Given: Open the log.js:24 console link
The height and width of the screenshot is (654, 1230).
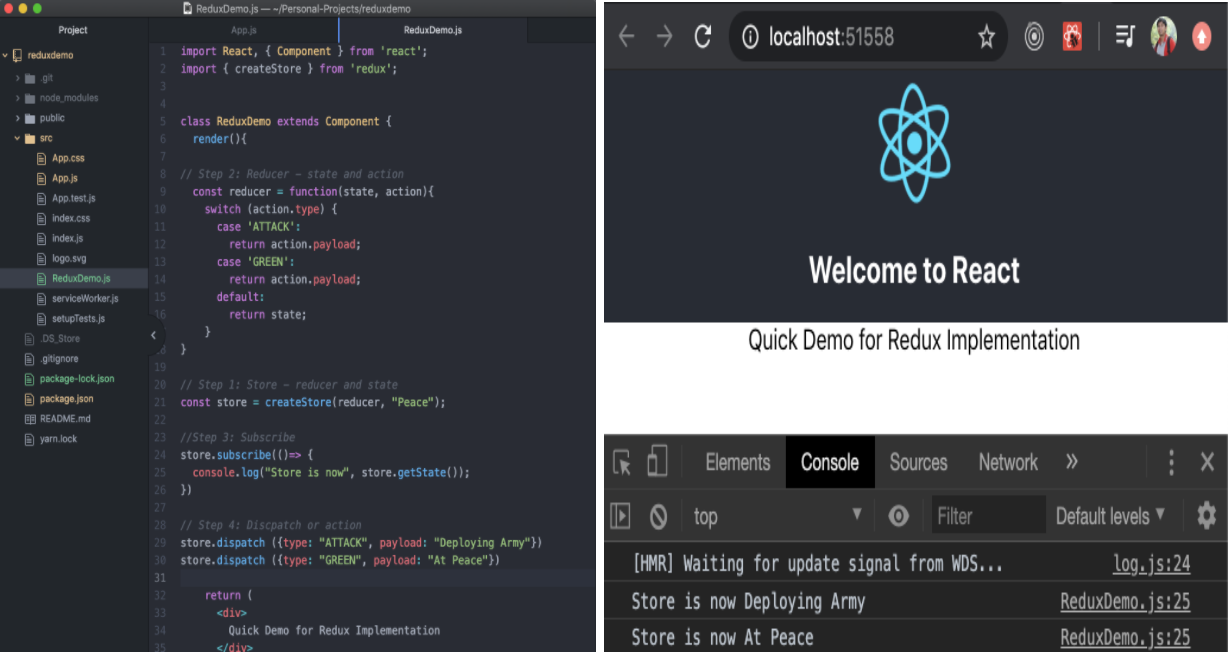Looking at the screenshot, I should pos(1152,563).
